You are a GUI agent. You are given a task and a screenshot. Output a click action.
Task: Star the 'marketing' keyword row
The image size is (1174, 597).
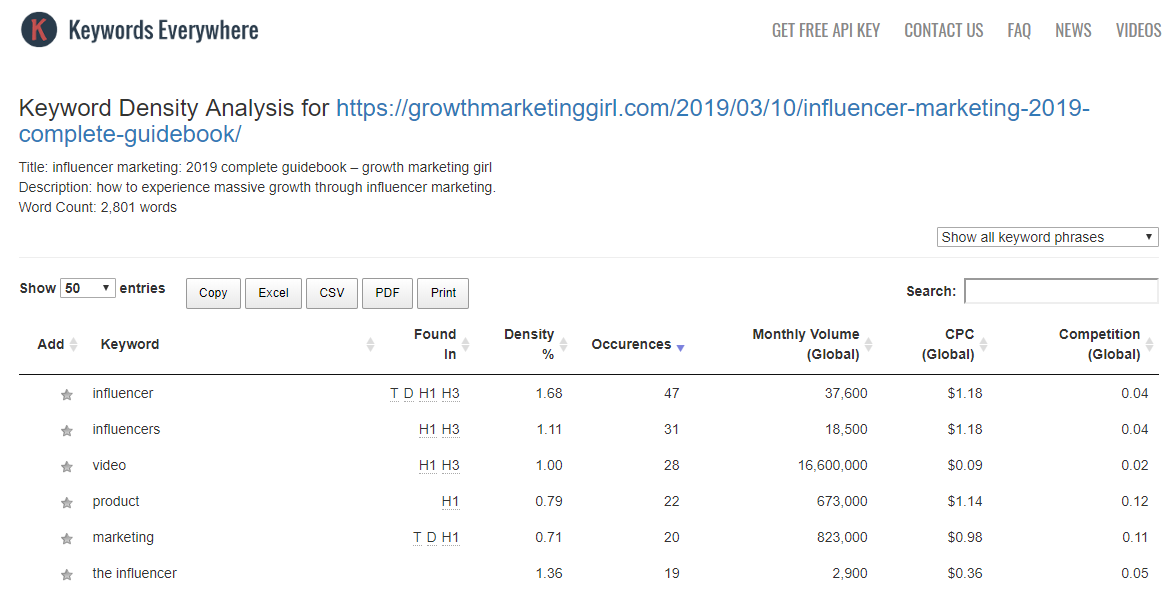tap(67, 539)
